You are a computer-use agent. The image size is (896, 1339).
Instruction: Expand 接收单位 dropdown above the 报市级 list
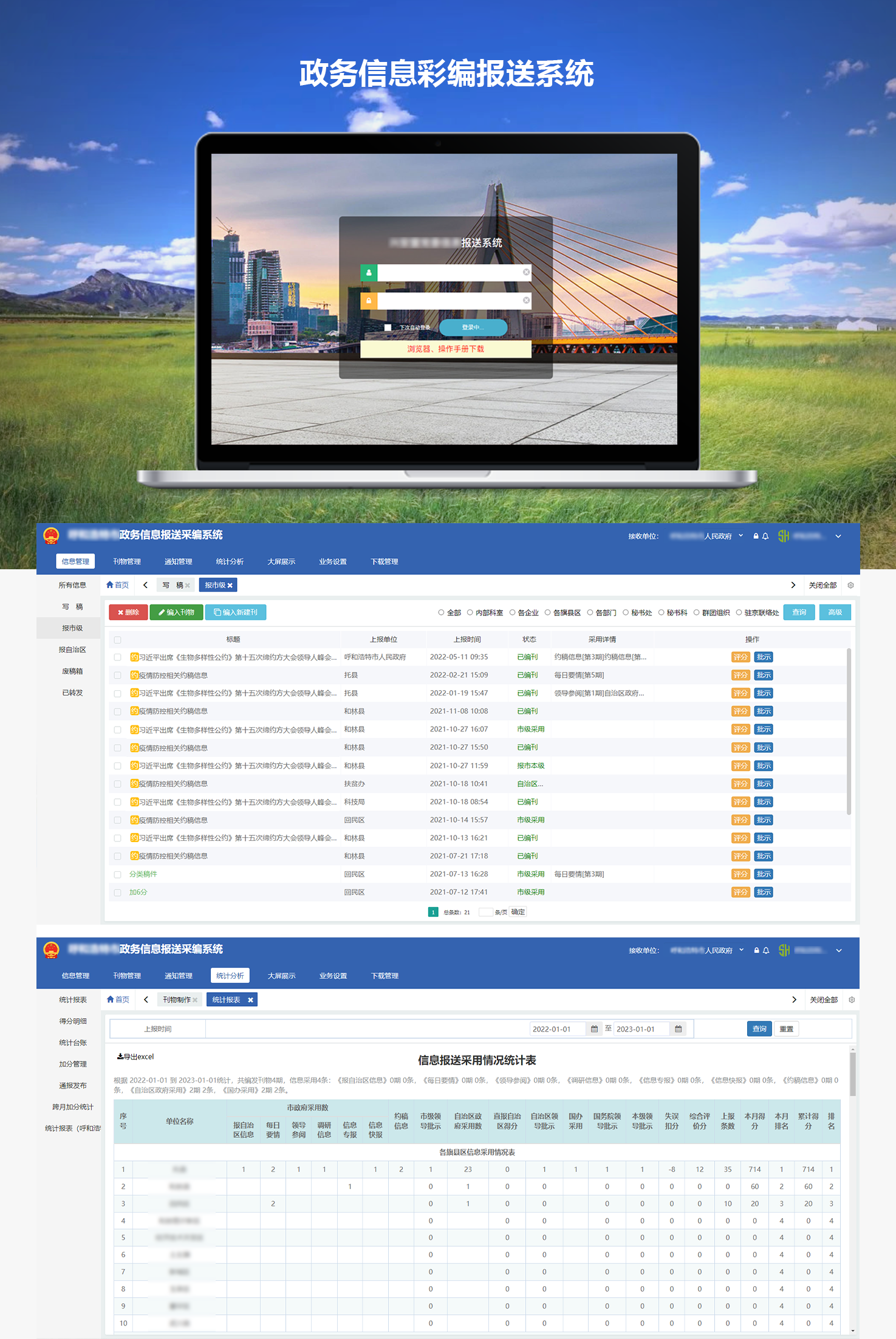click(740, 536)
